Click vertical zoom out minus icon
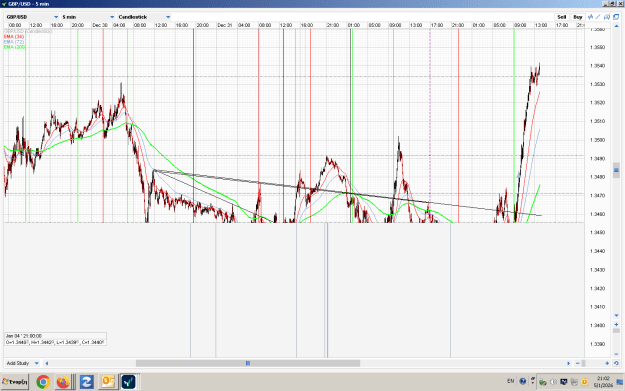The height and width of the screenshot is (391, 625). point(616,354)
